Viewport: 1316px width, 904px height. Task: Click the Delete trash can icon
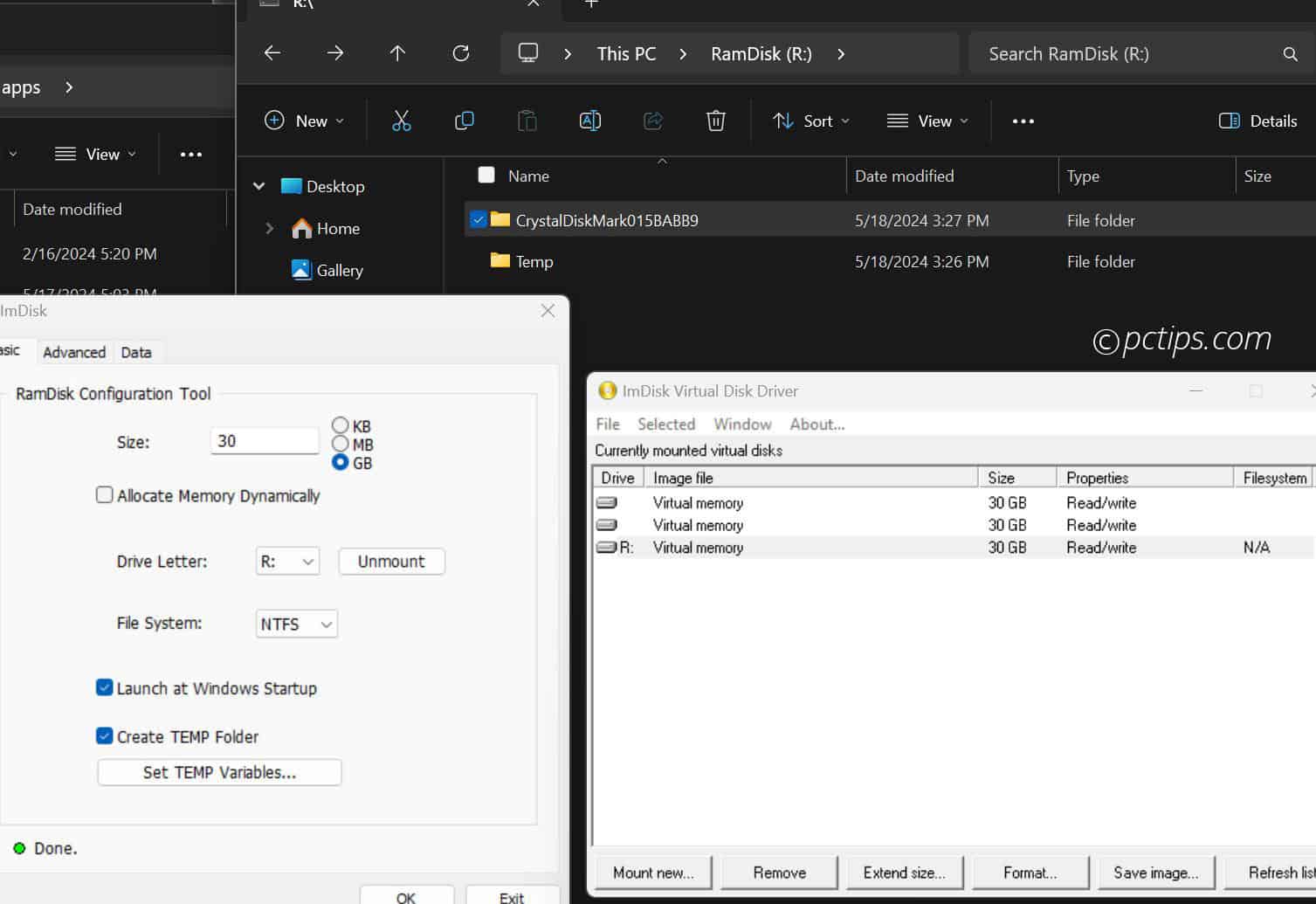715,121
